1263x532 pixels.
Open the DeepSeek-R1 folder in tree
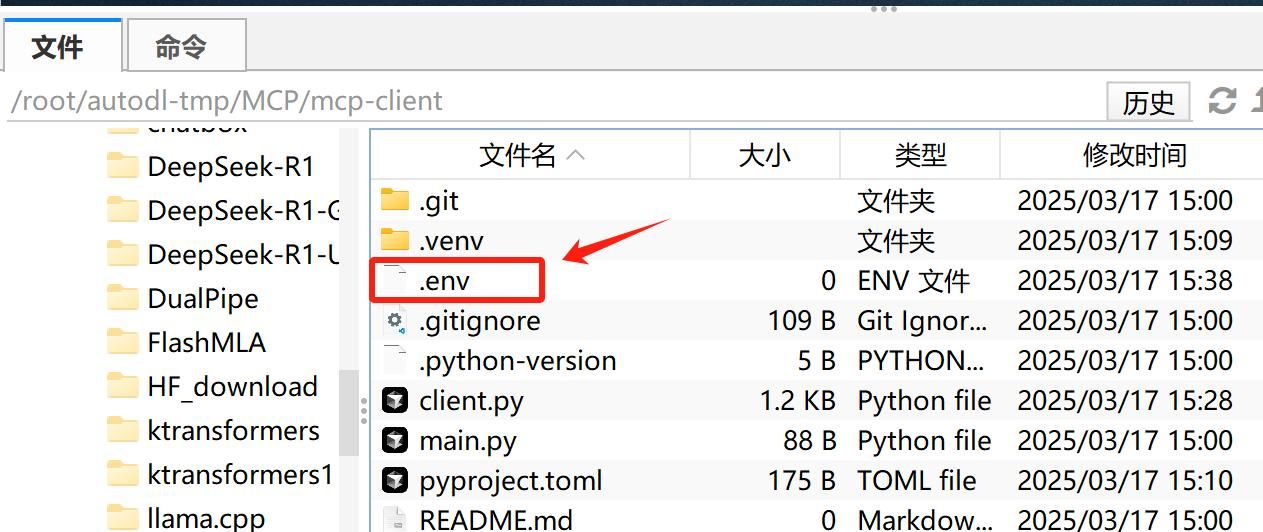click(231, 166)
